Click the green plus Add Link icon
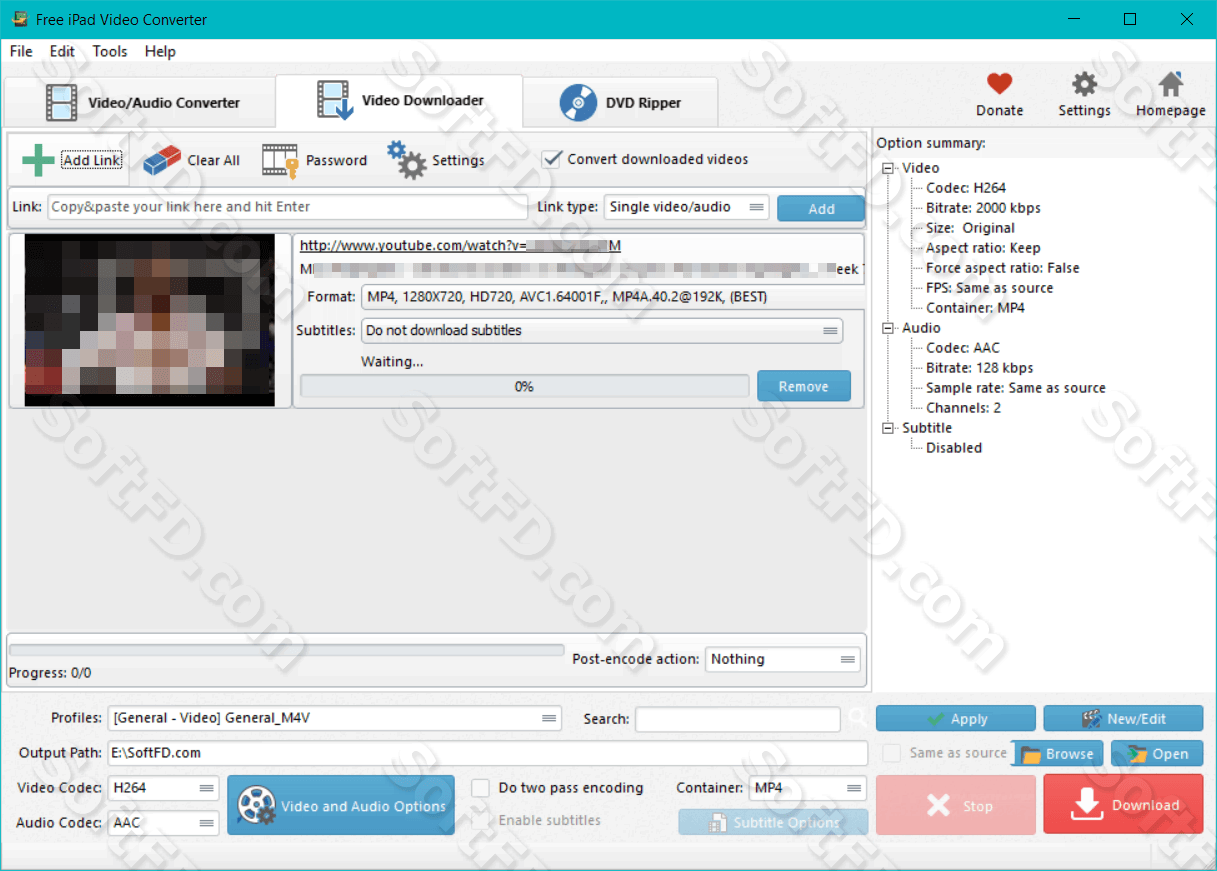 [x=38, y=160]
